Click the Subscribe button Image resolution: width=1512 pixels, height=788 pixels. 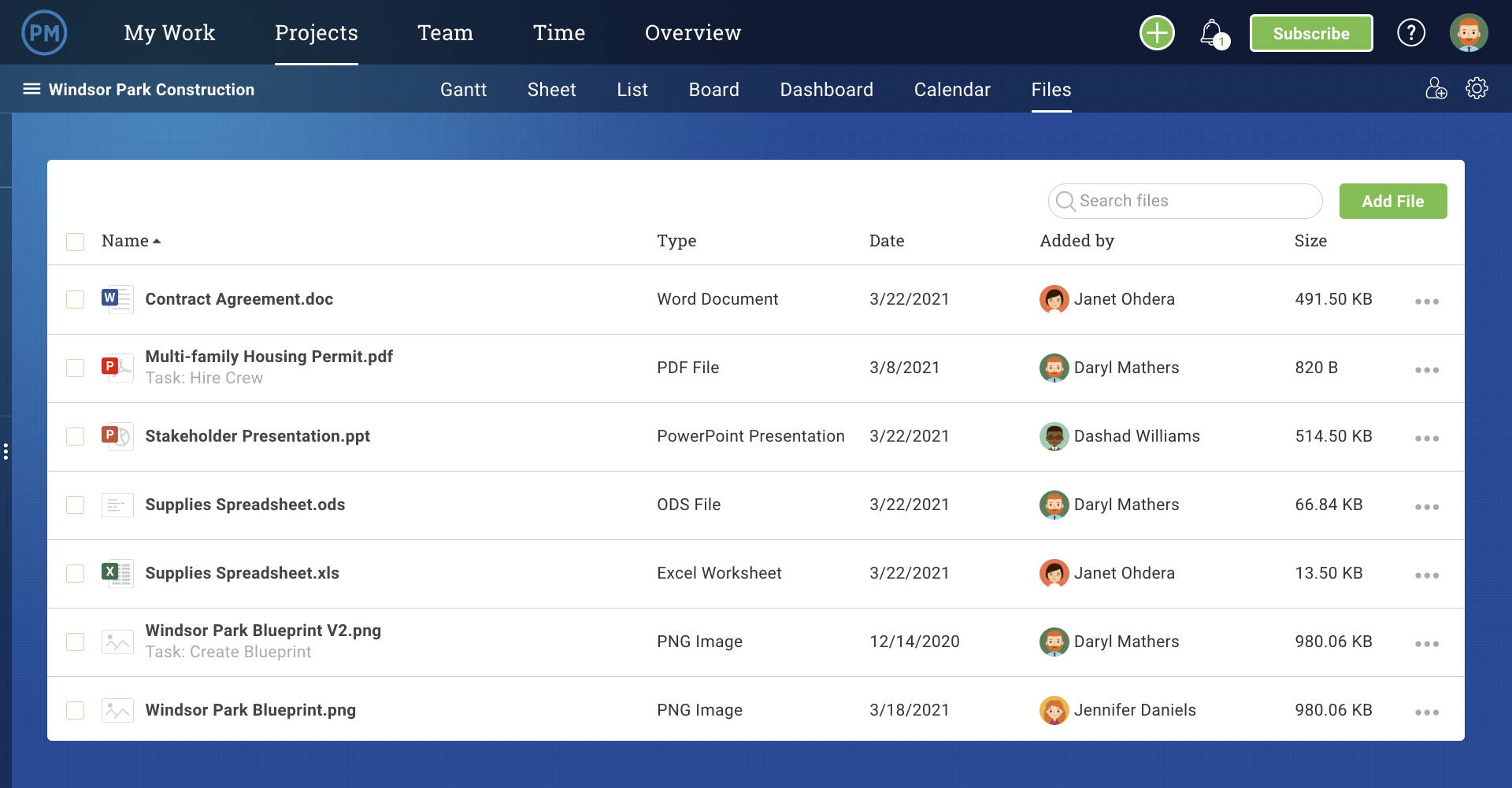point(1311,33)
